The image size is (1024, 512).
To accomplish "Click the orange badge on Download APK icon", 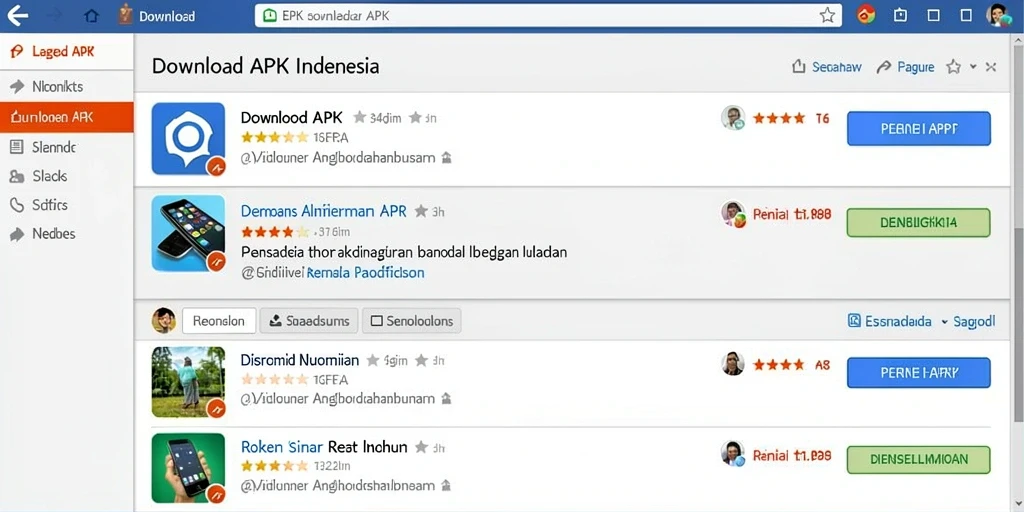I will point(216,167).
